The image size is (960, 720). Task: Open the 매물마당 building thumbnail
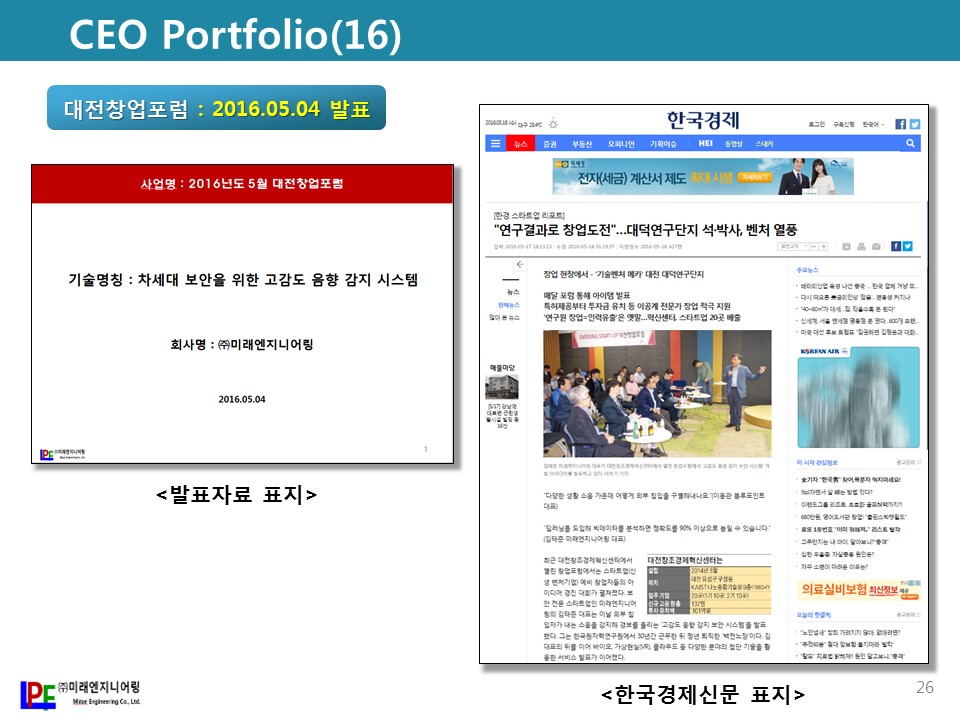(501, 388)
